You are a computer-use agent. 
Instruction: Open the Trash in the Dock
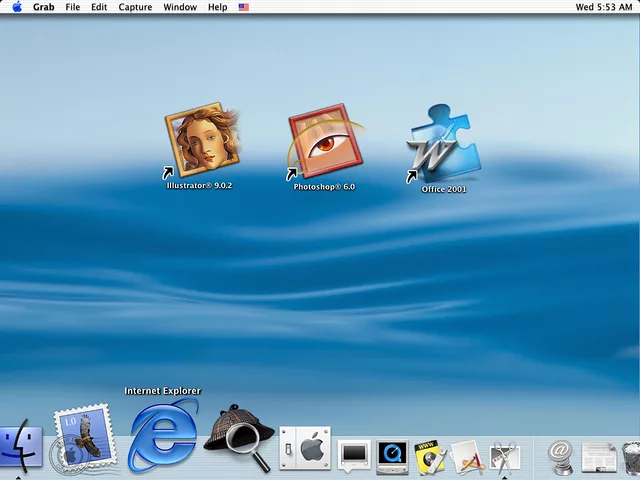coord(631,458)
